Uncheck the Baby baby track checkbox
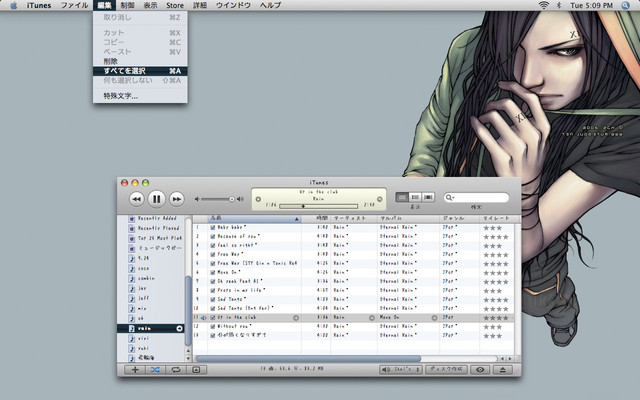Screen dimensions: 640x400 213,228
